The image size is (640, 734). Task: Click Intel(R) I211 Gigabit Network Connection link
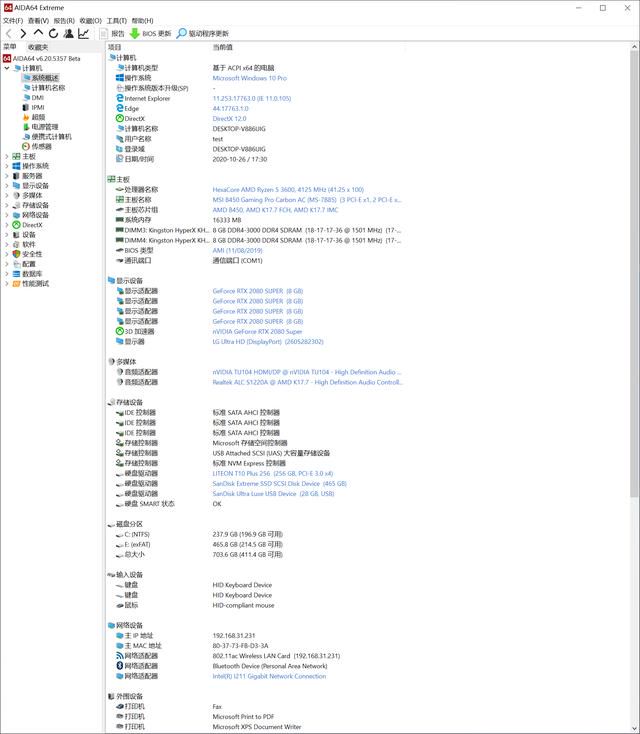click(269, 676)
